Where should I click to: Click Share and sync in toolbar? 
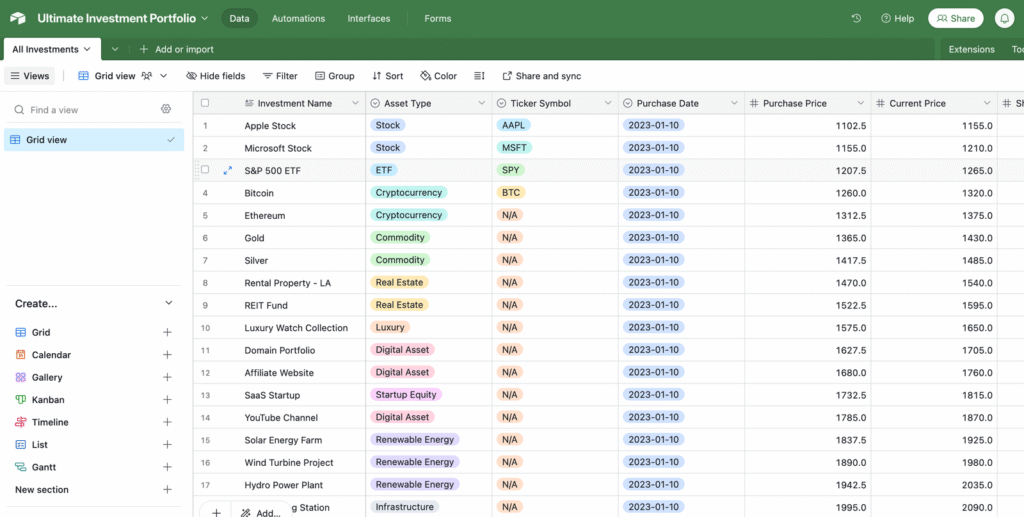tap(541, 76)
